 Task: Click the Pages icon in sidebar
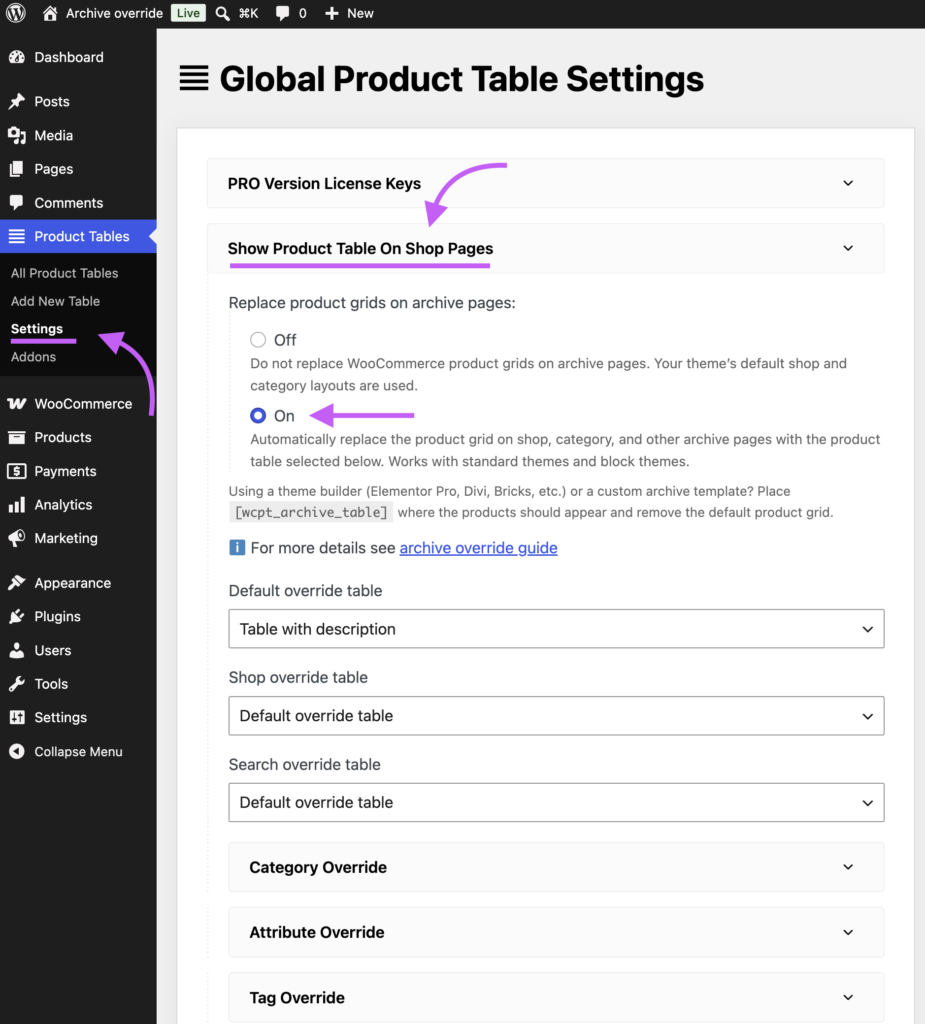[x=17, y=169]
